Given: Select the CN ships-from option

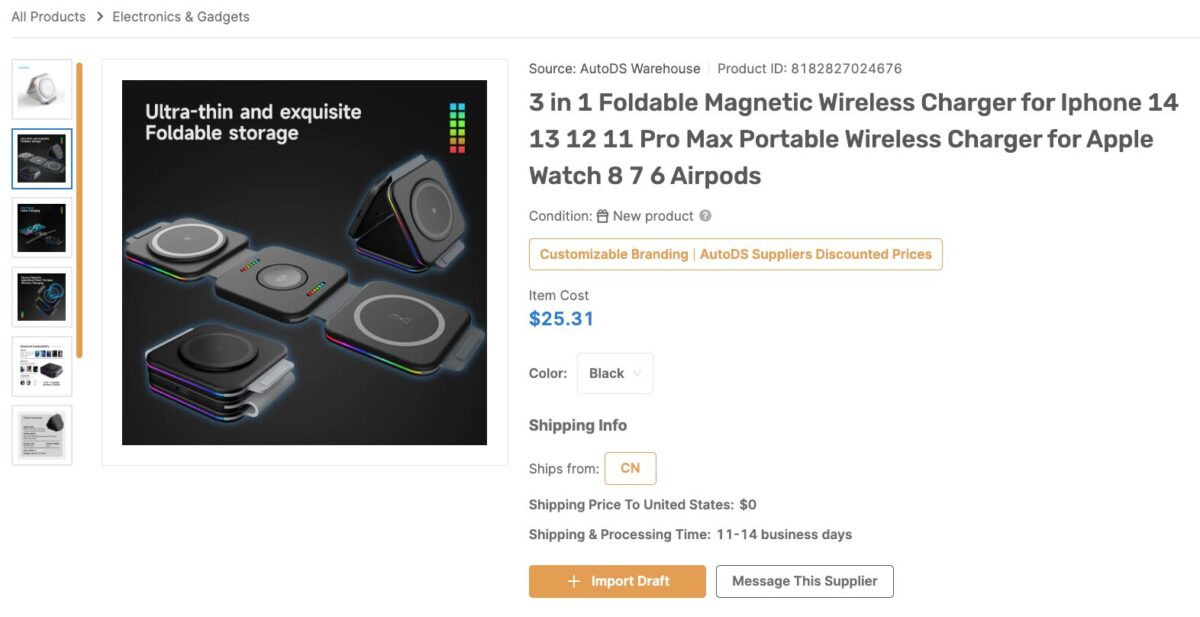Looking at the screenshot, I should (630, 468).
